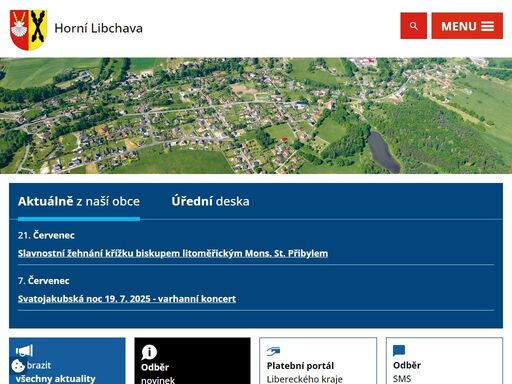The width and height of the screenshot is (512, 384).
Task: Click the 21. Červenec date text
Action: (x=46, y=235)
